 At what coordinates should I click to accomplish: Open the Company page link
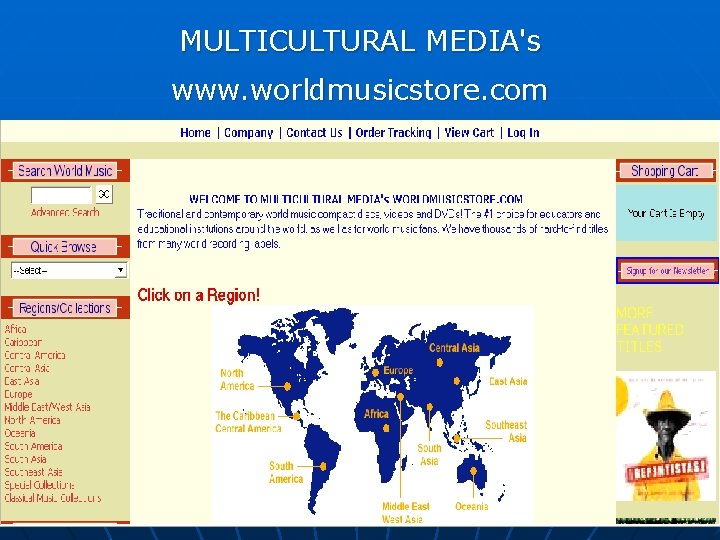pos(248,133)
